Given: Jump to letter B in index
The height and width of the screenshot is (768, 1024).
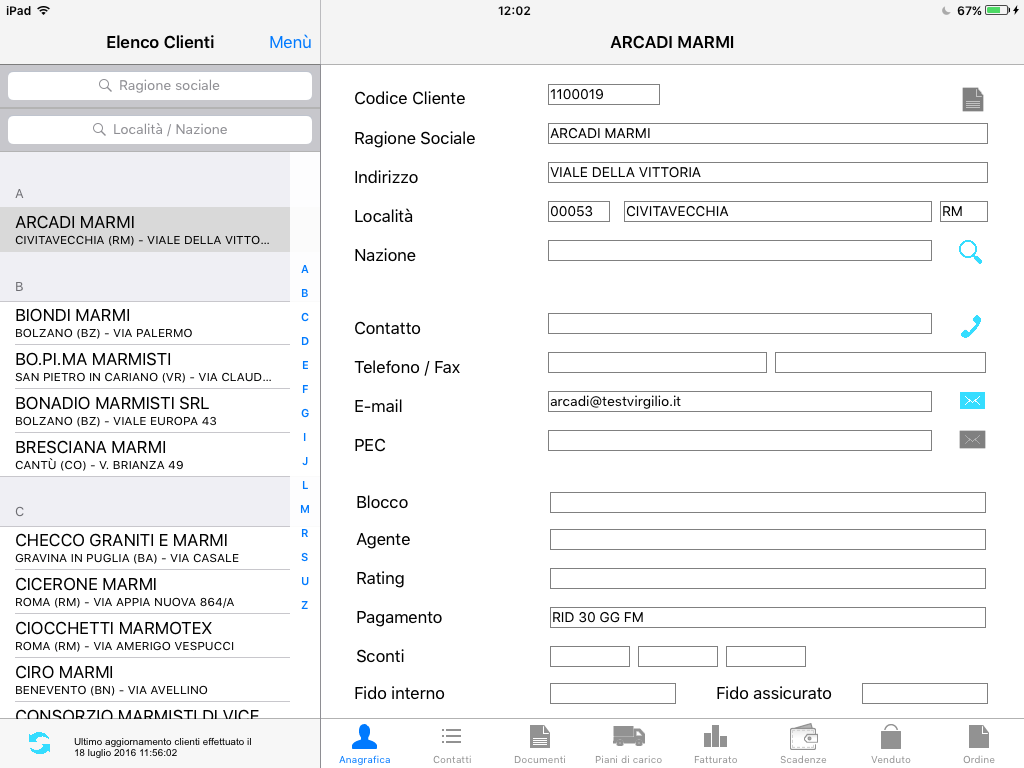Looking at the screenshot, I should coord(304,293).
